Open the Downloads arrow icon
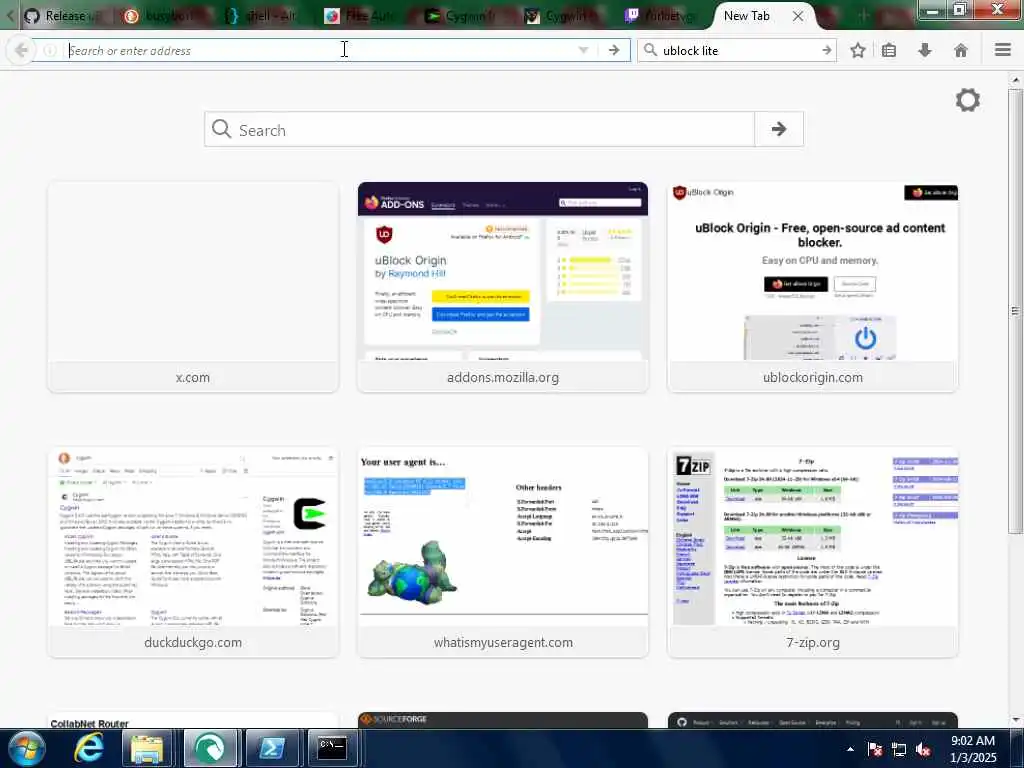 pyautogui.click(x=925, y=50)
